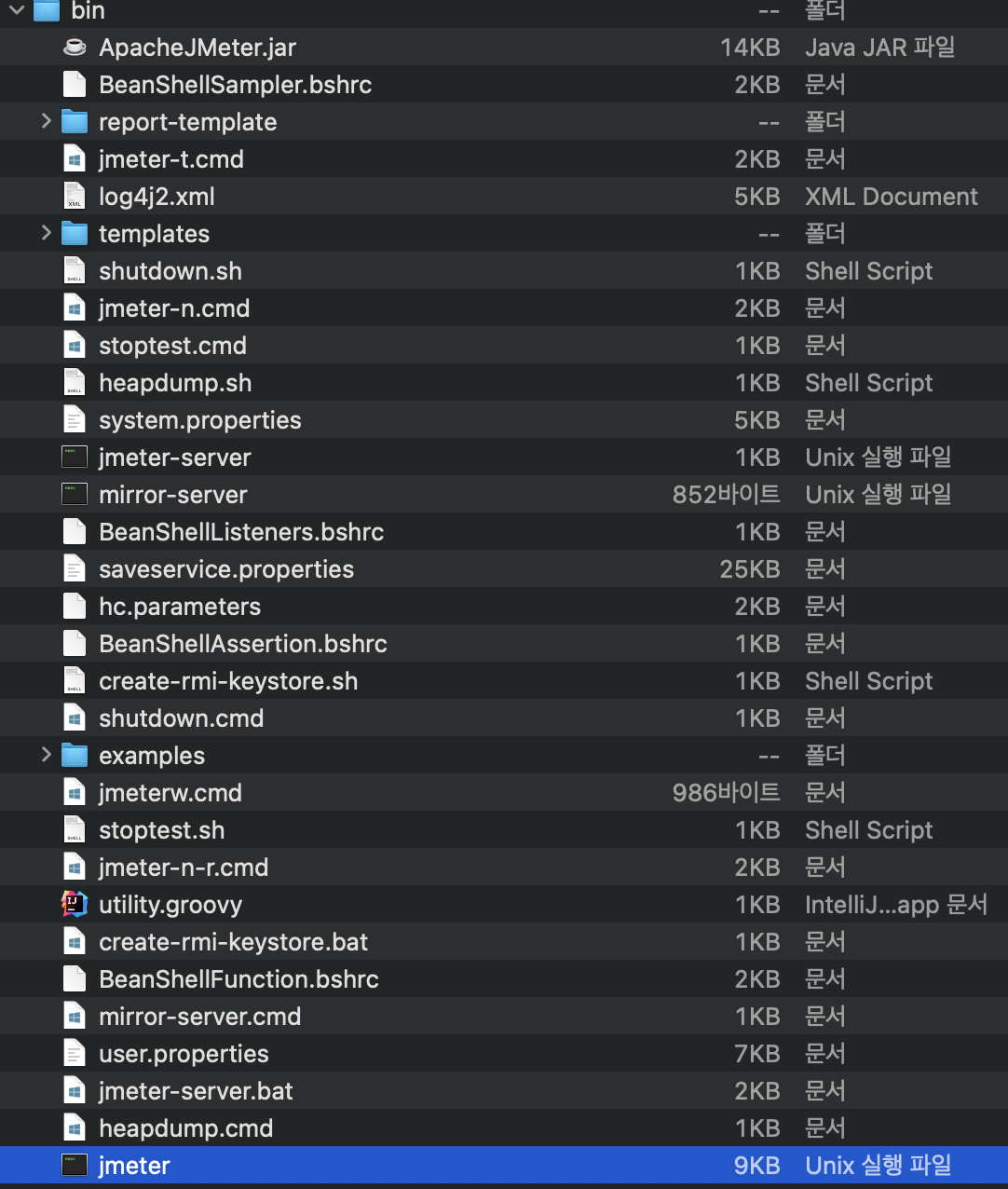This screenshot has width=1008, height=1189.
Task: Click the shutdown.cmd file icon
Action: click(x=75, y=718)
